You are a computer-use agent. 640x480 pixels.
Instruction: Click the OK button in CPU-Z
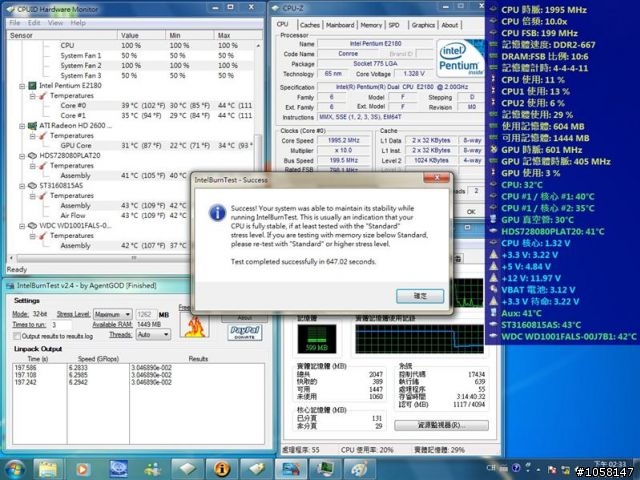pyautogui.click(x=471, y=212)
